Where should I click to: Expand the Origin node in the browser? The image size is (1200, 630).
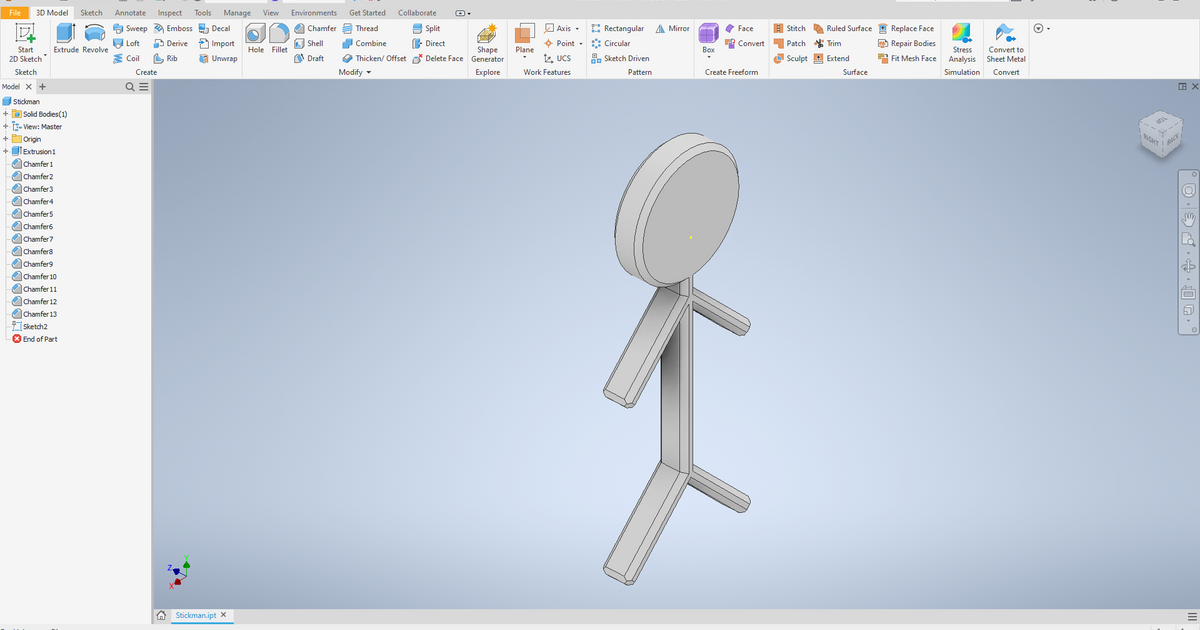[6, 138]
